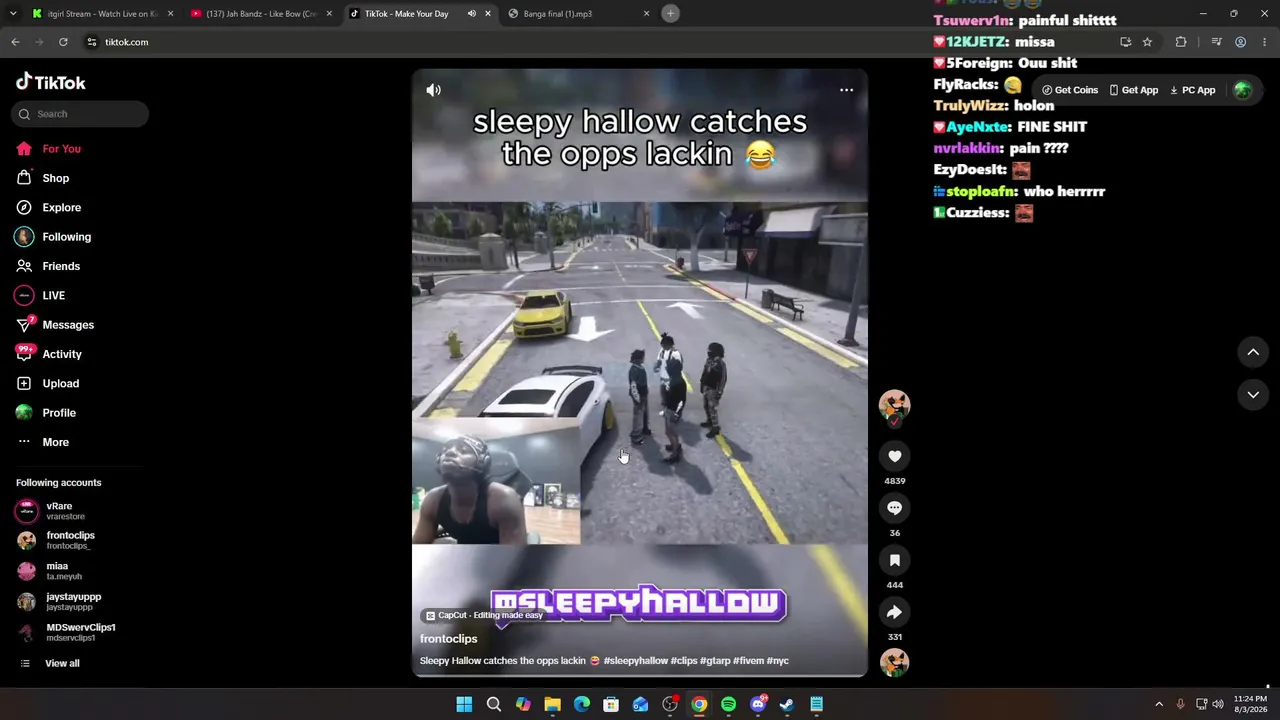Install the app via the address bar icon

click(1125, 42)
